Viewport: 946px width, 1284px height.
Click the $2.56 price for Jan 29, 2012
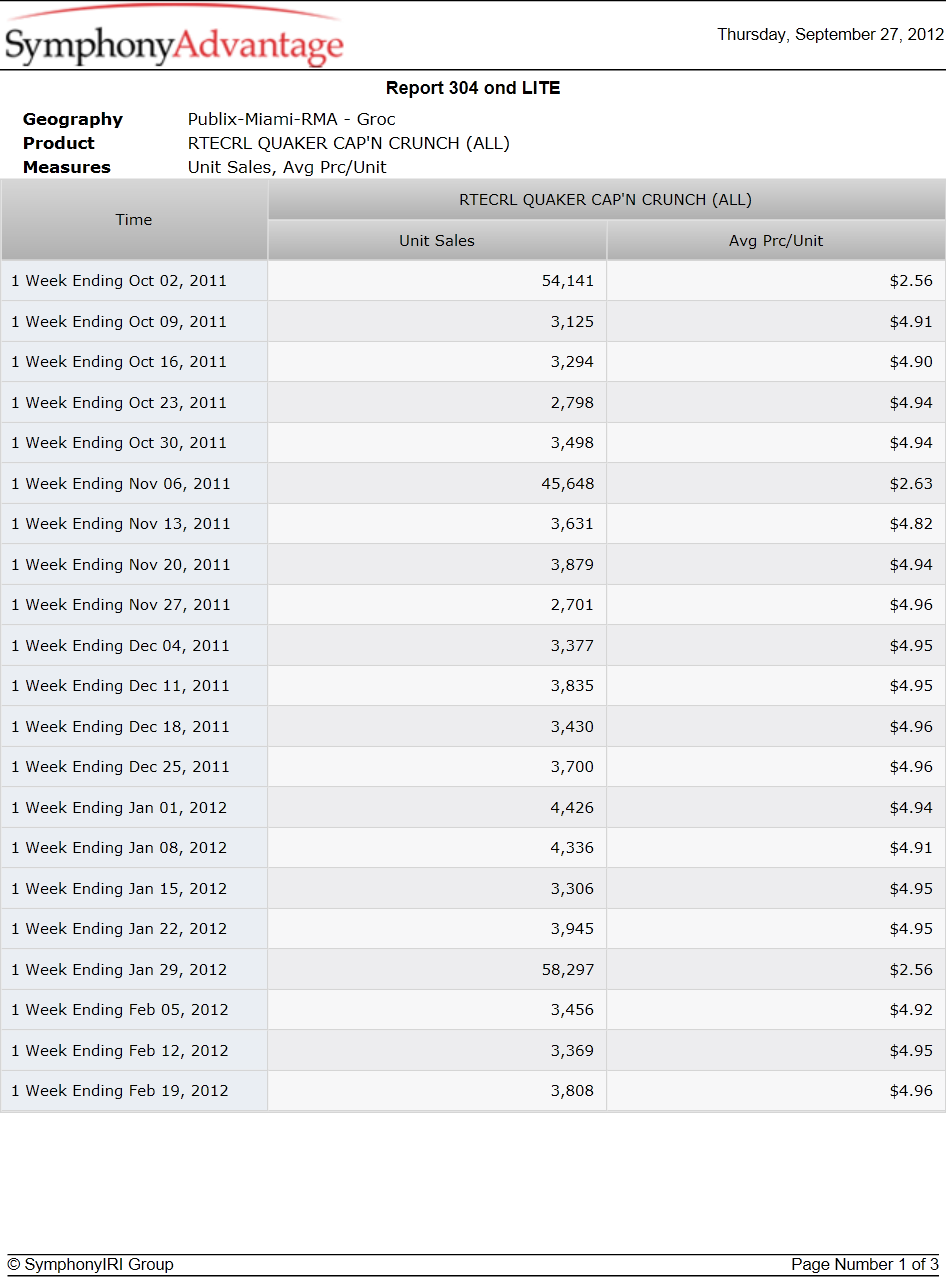pos(911,970)
